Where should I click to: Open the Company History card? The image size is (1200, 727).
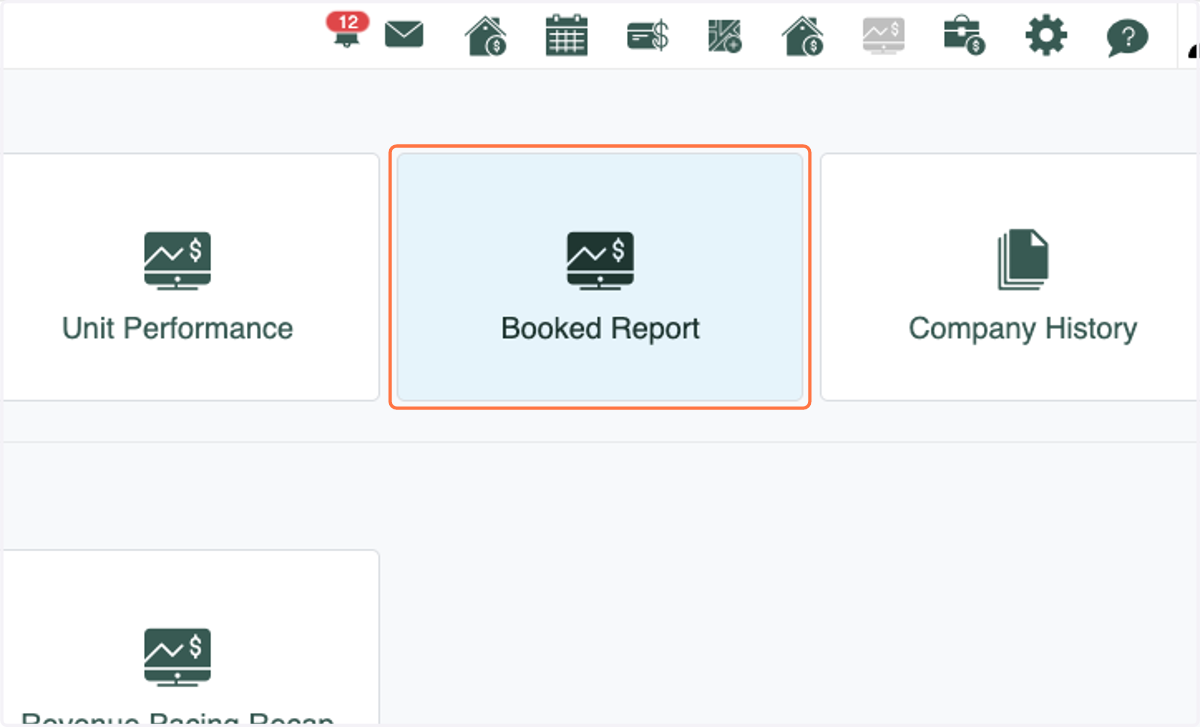coord(1010,277)
